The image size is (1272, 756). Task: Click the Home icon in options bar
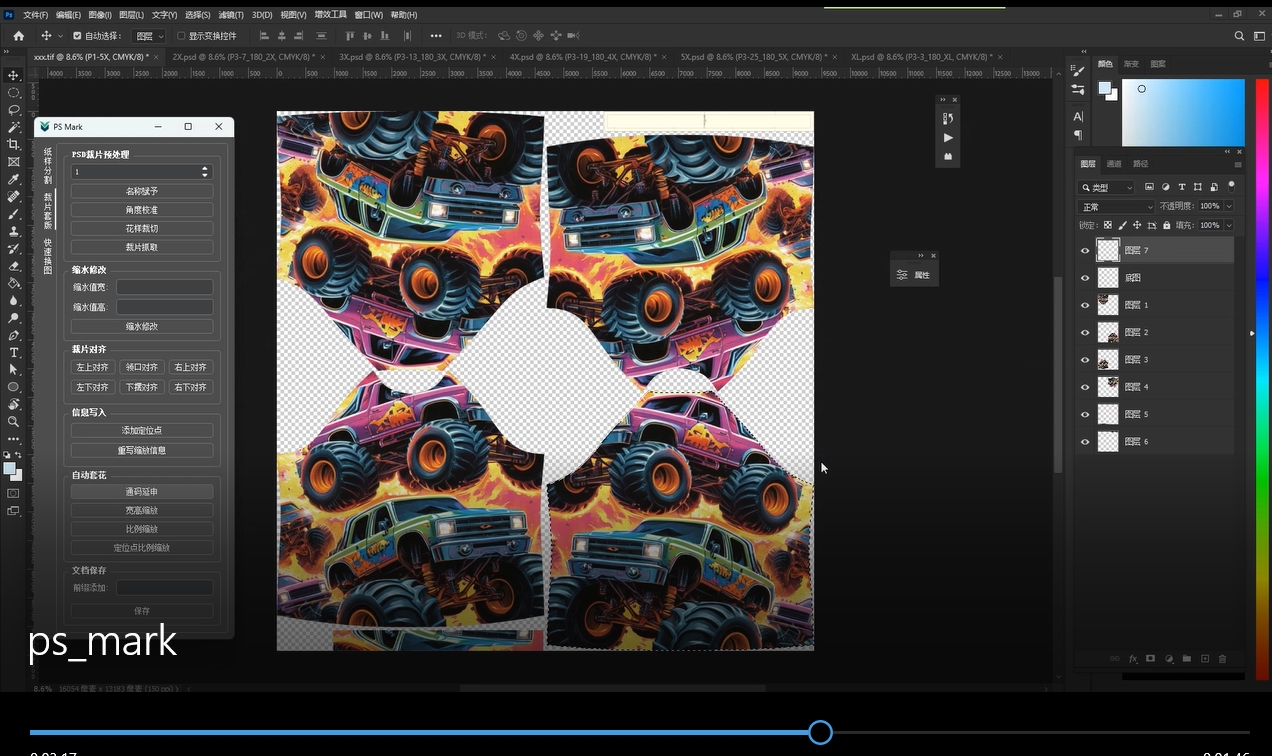[18, 36]
